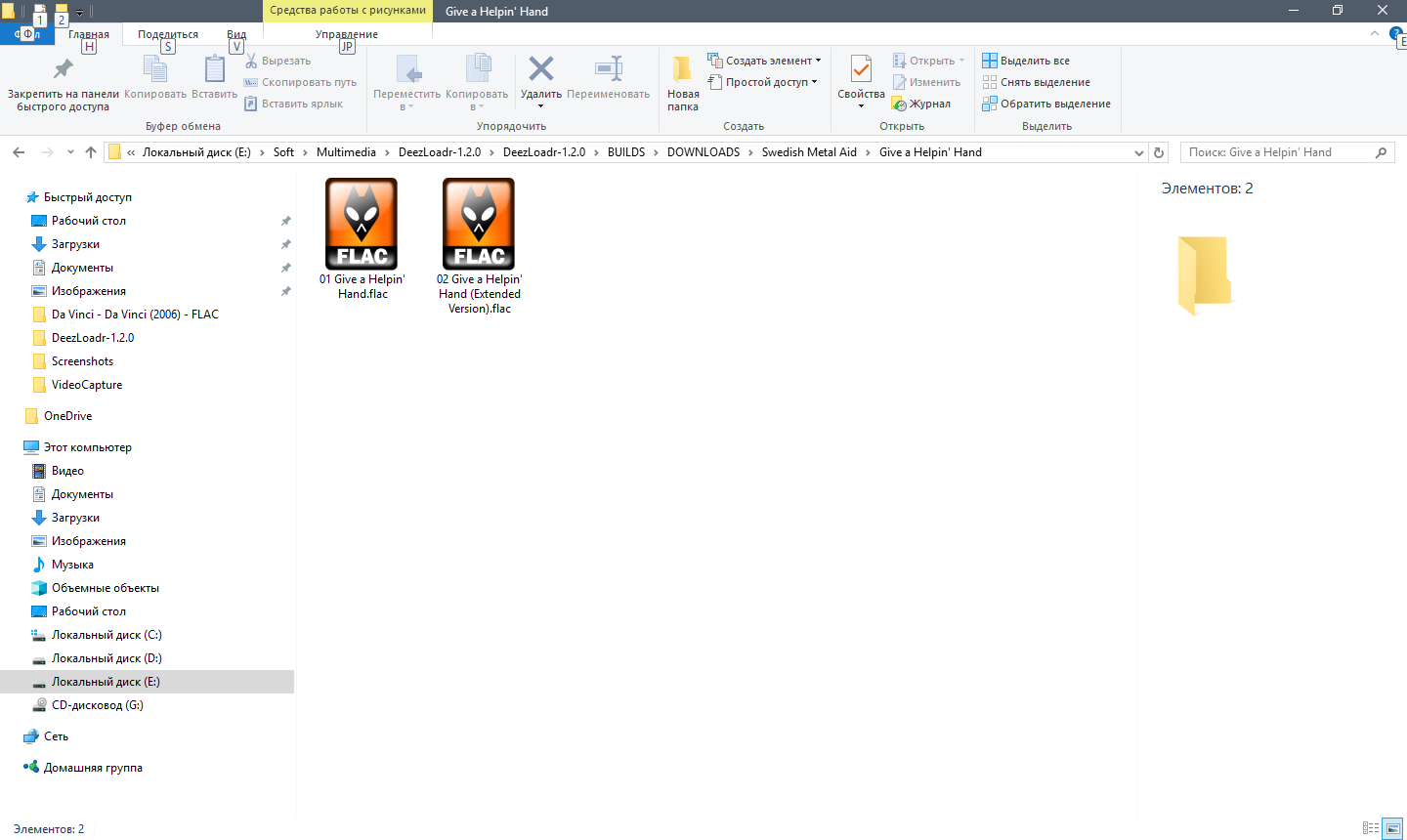Open Локальный диск (C:) in sidebar
Image resolution: width=1407 pixels, height=840 pixels.
tap(107, 635)
